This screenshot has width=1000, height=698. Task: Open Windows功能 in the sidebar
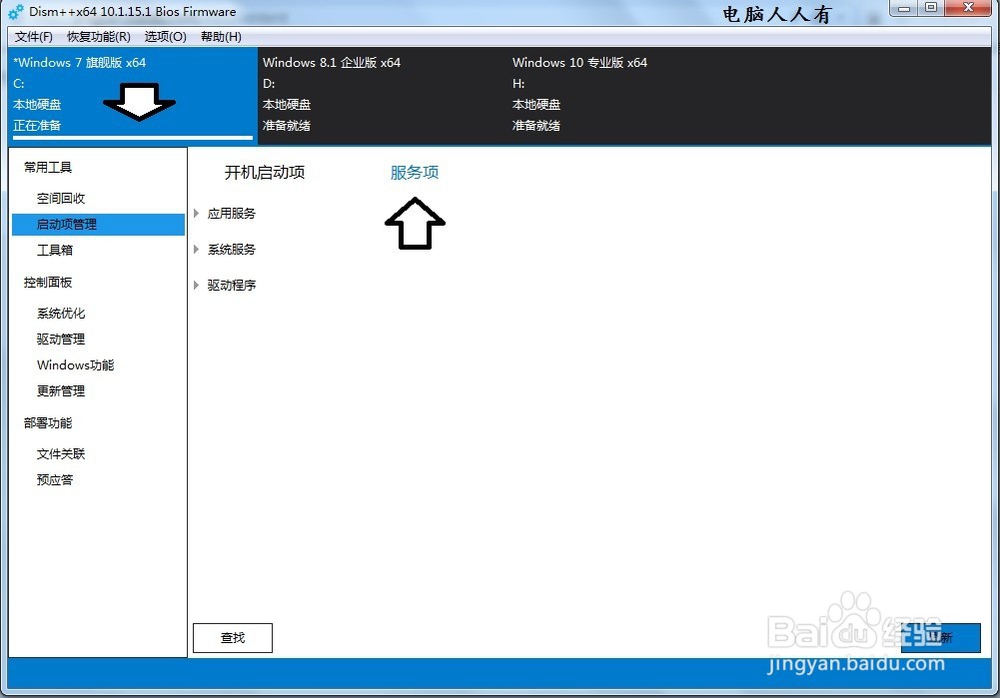pos(75,365)
